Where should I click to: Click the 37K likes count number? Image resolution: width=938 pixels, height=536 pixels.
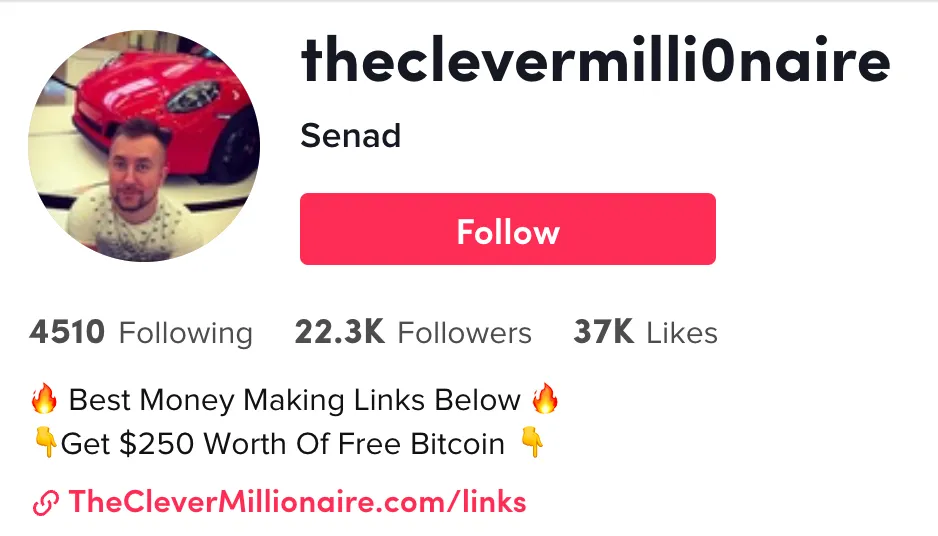[x=603, y=332]
